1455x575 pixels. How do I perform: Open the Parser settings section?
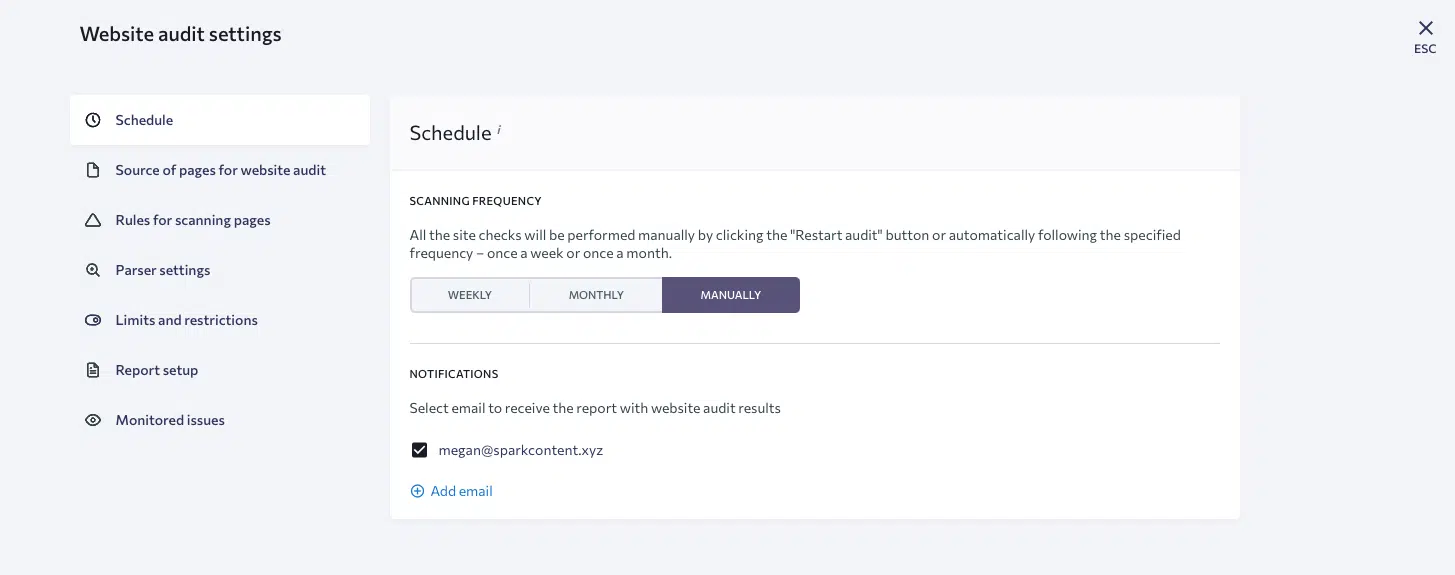163,270
